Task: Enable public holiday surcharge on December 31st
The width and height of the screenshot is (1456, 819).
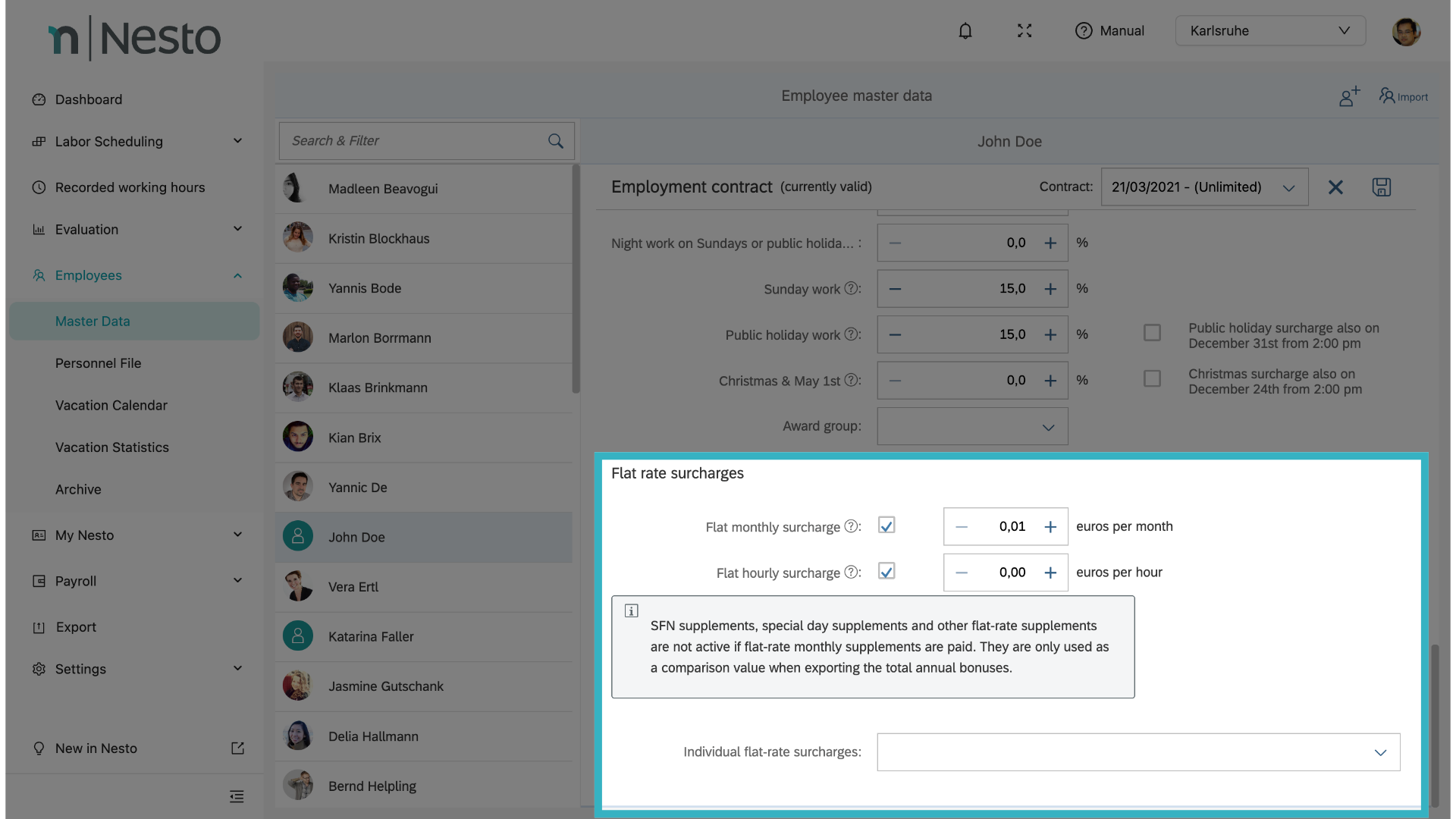Action: coord(1152,333)
